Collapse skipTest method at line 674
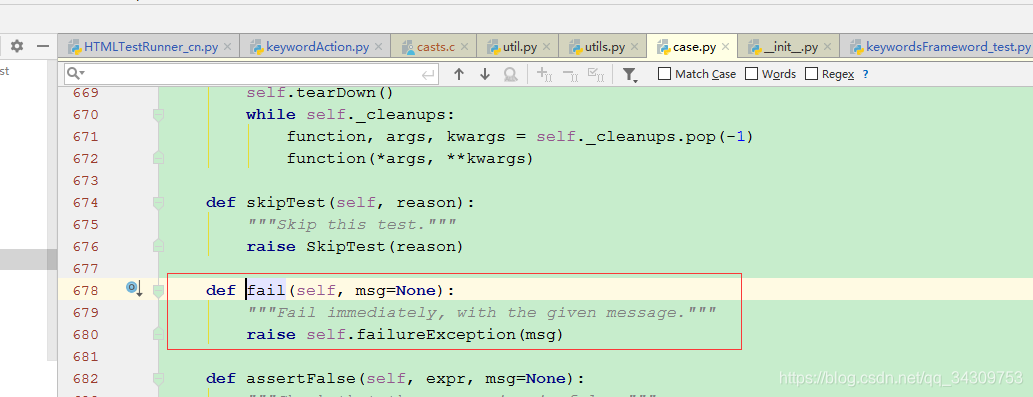This screenshot has width=1033, height=397. (158, 203)
